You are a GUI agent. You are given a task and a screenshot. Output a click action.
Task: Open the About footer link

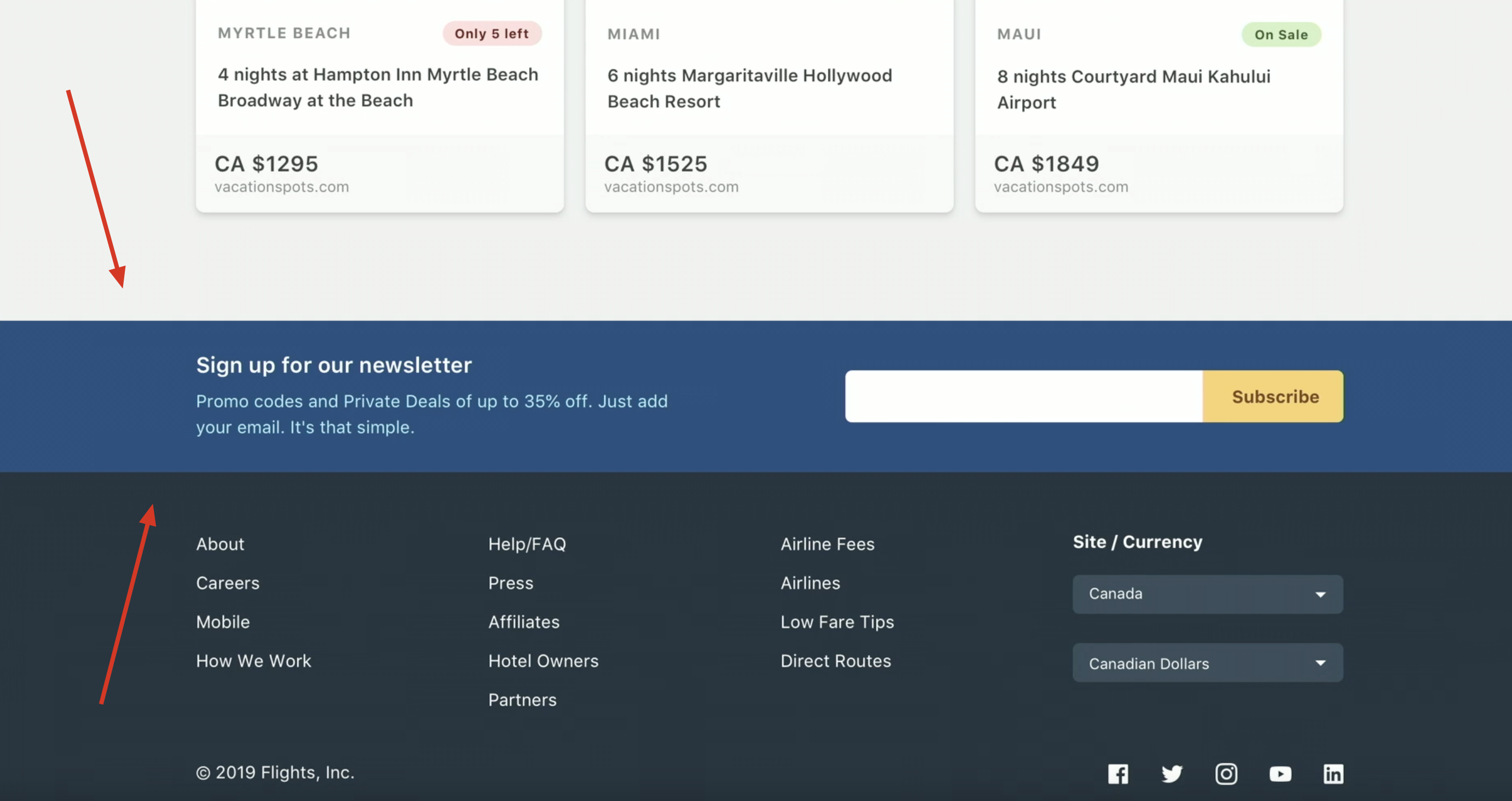(220, 544)
